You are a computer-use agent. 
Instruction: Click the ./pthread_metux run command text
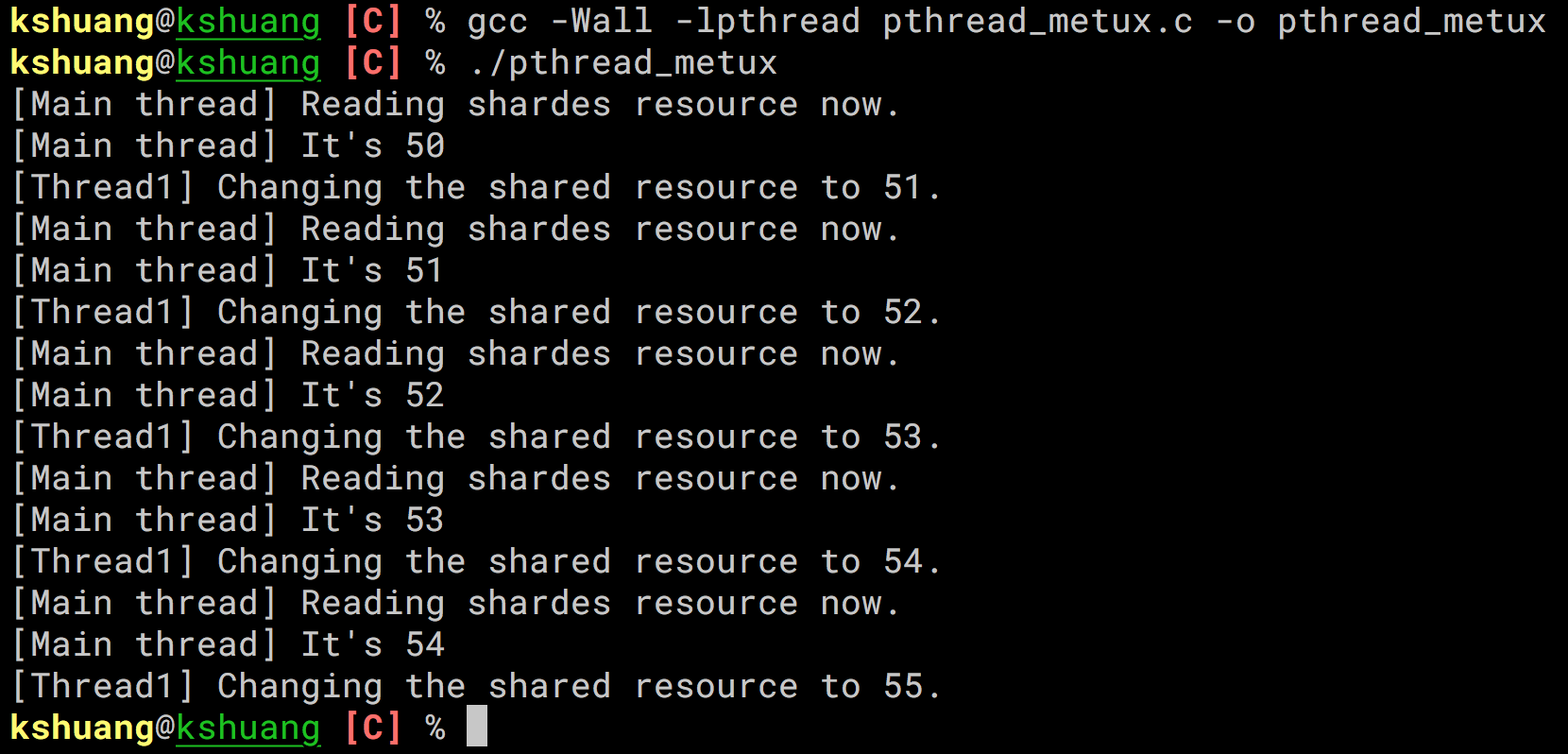622,62
